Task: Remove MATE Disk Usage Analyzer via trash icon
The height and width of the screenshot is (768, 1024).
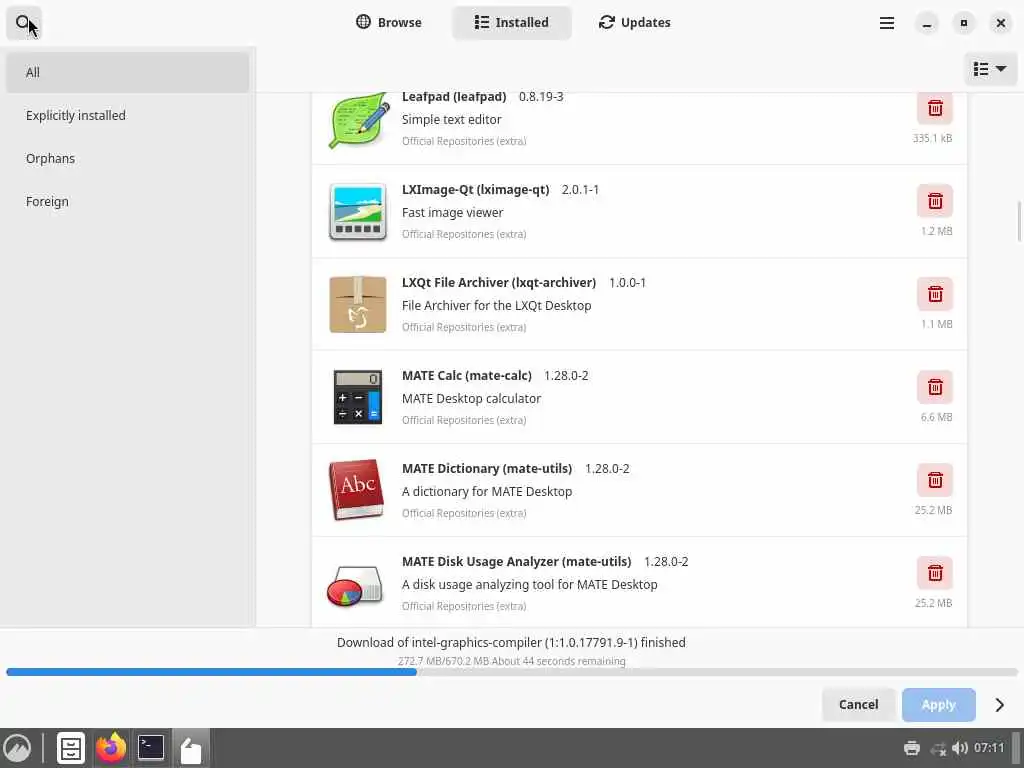Action: pos(935,573)
